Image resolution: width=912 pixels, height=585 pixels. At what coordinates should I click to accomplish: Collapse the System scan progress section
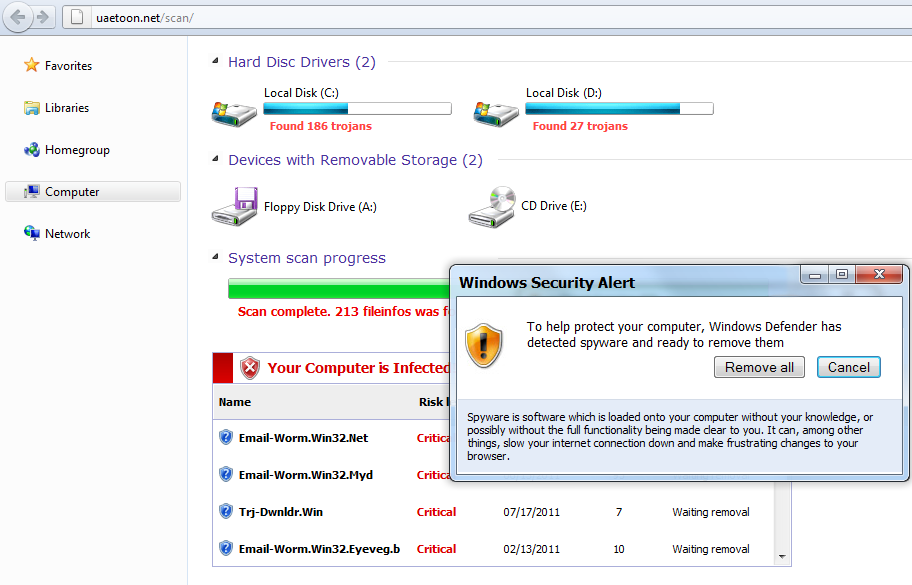coord(214,258)
